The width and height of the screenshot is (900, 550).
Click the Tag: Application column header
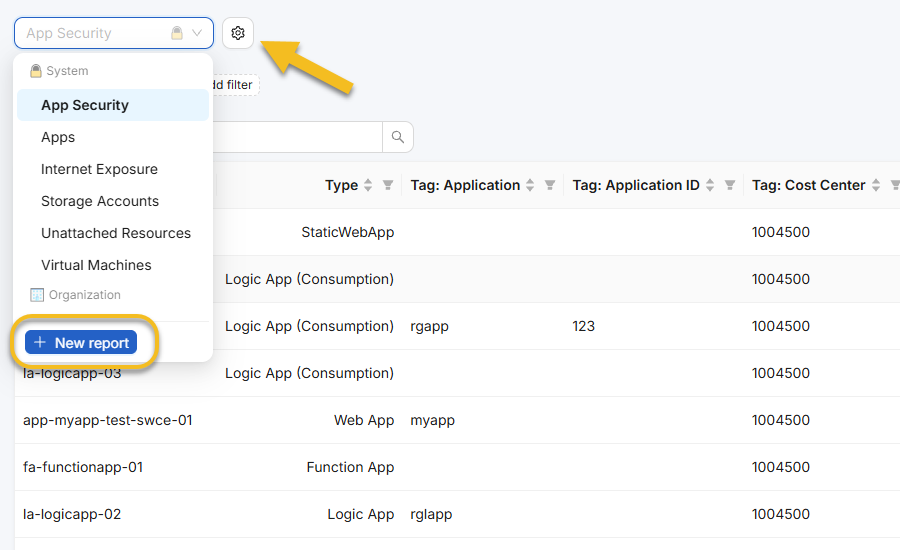click(465, 185)
